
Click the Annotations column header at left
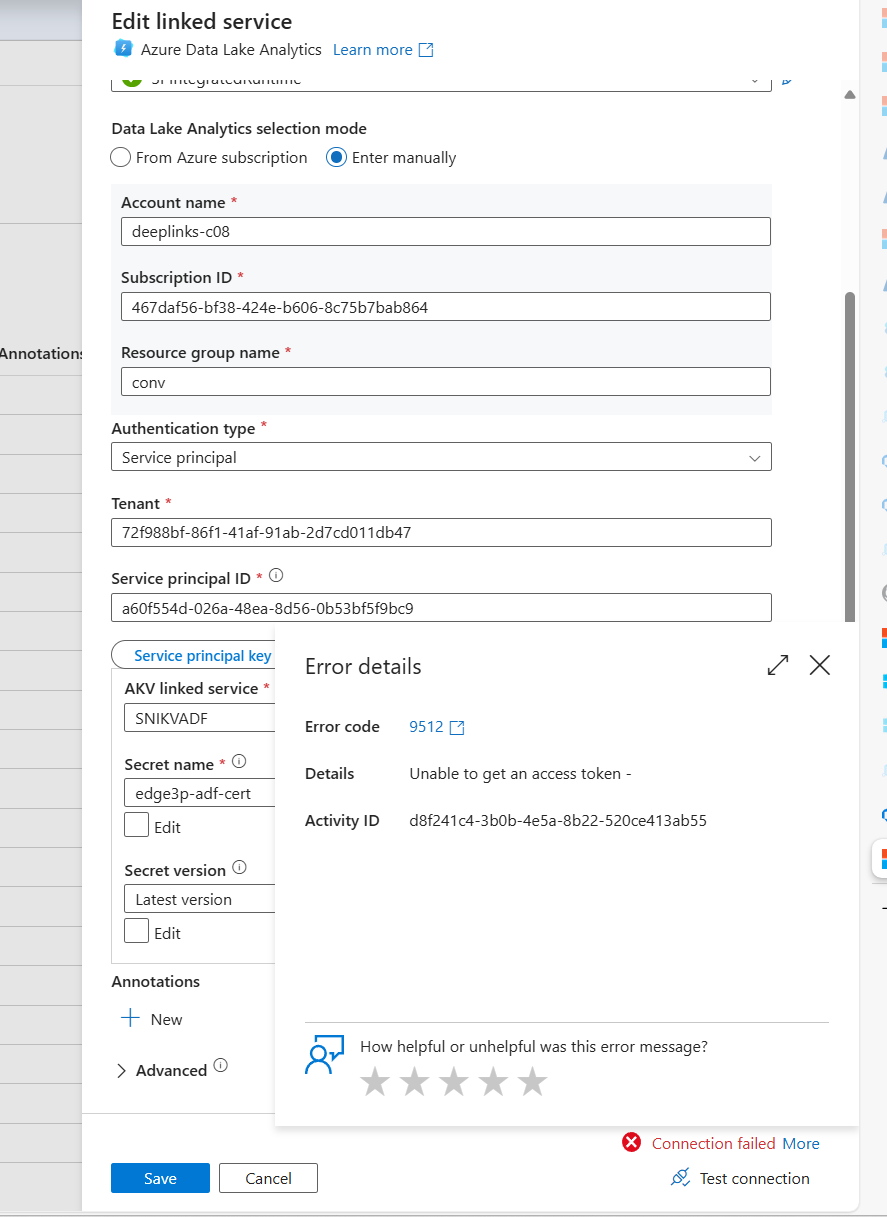42,353
